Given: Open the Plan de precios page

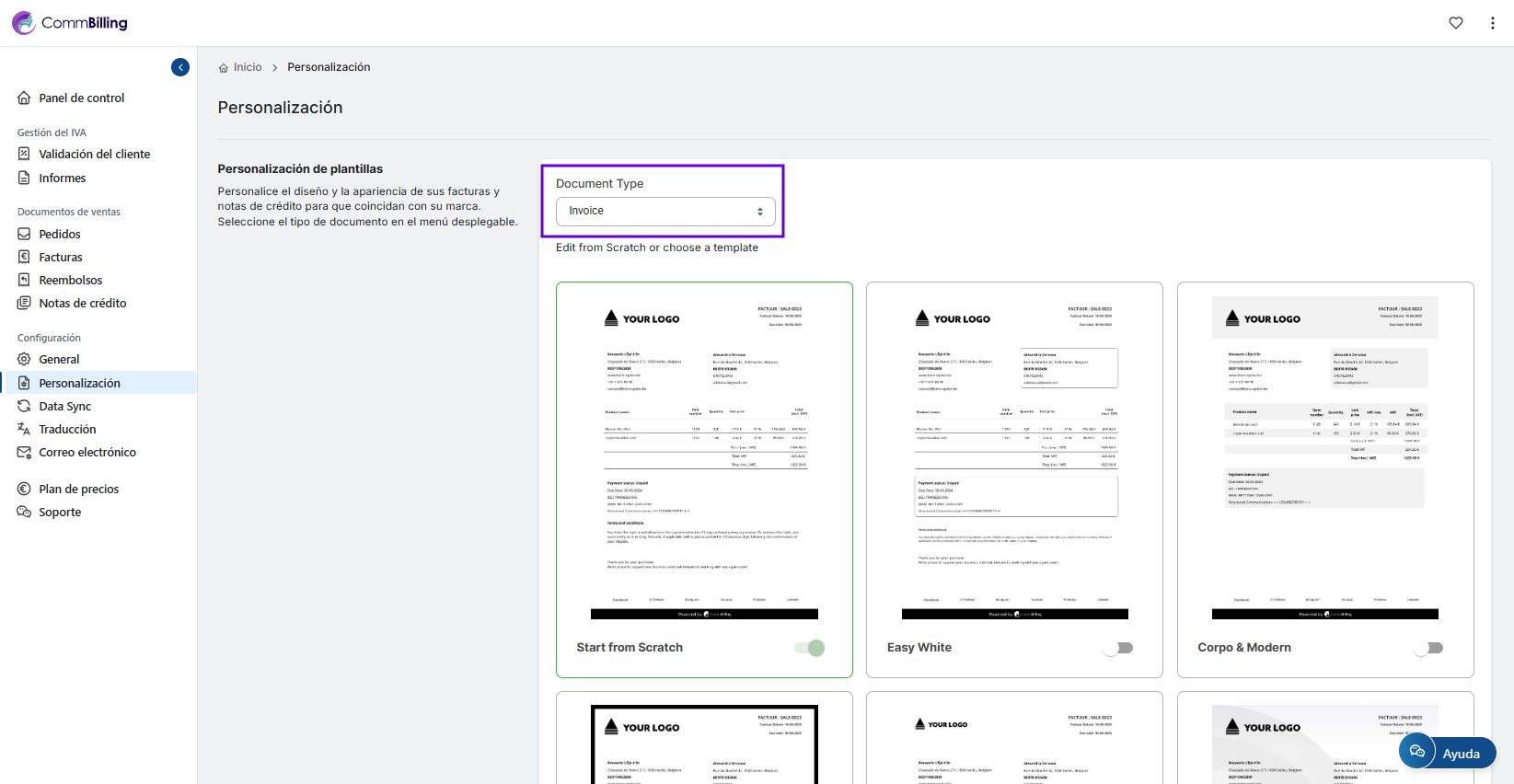Looking at the screenshot, I should 78,489.
